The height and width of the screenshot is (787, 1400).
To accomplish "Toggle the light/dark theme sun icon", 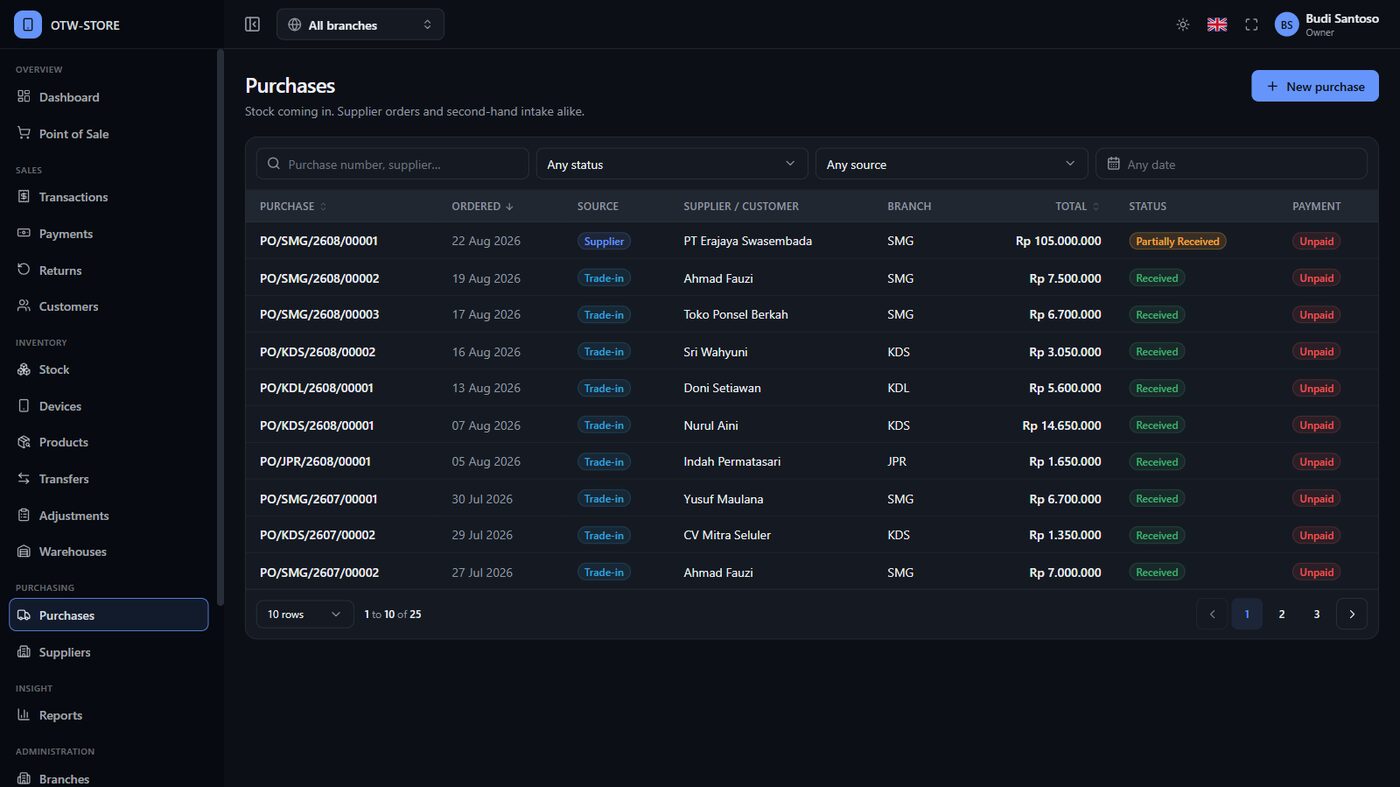I will click(x=1183, y=24).
